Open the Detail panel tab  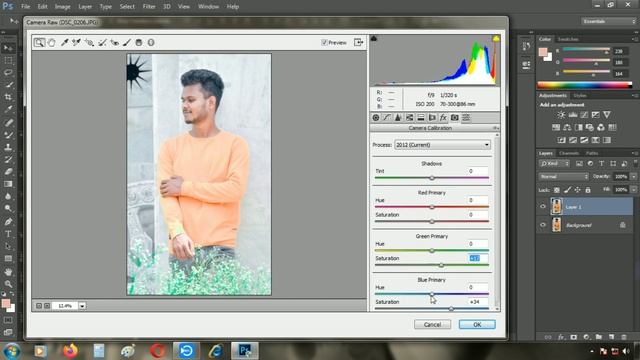coord(398,118)
